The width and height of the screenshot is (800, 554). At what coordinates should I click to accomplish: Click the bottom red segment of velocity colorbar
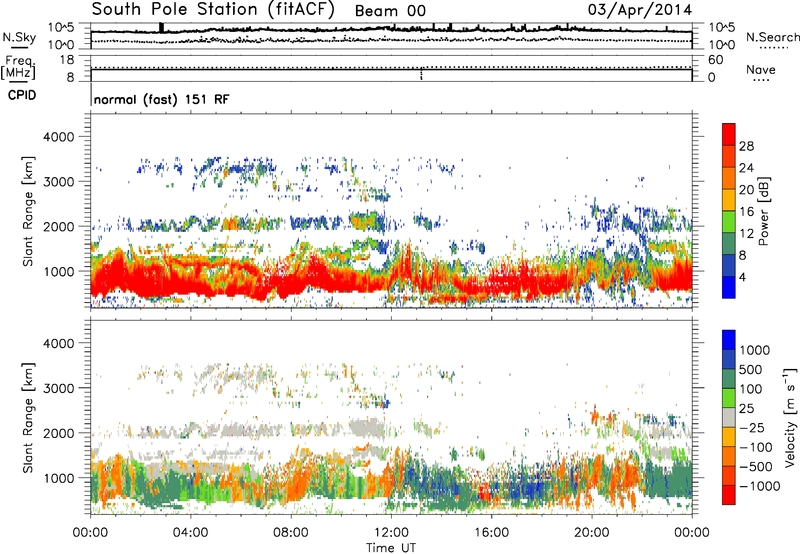click(729, 495)
